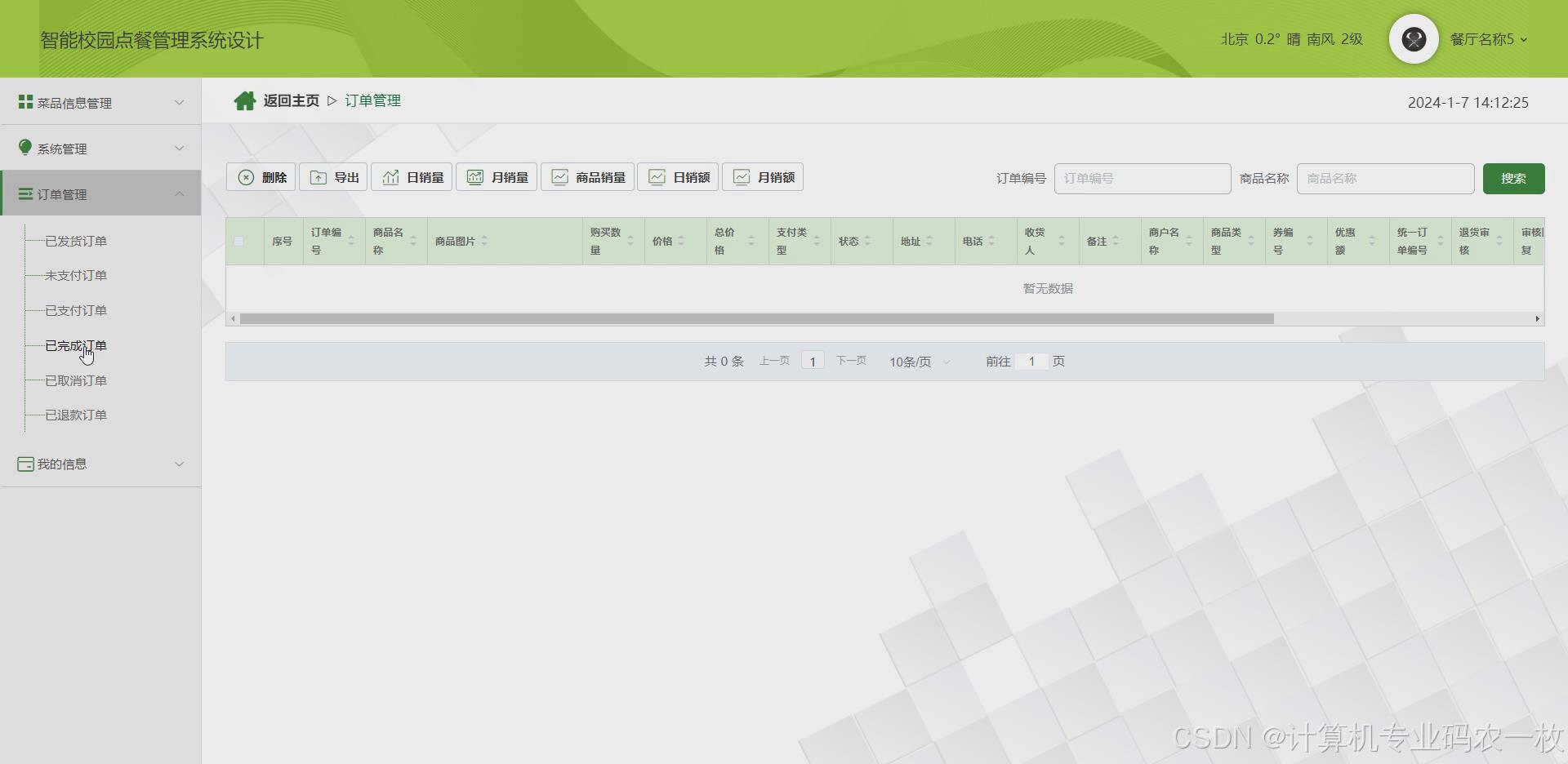
Task: Select 已完成订单 in the sidebar
Action: point(75,345)
